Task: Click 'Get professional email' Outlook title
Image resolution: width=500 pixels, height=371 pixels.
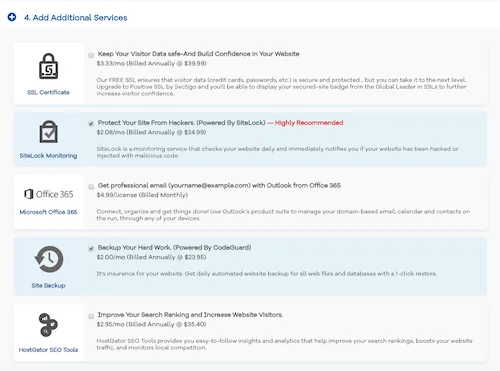Action: (x=219, y=185)
